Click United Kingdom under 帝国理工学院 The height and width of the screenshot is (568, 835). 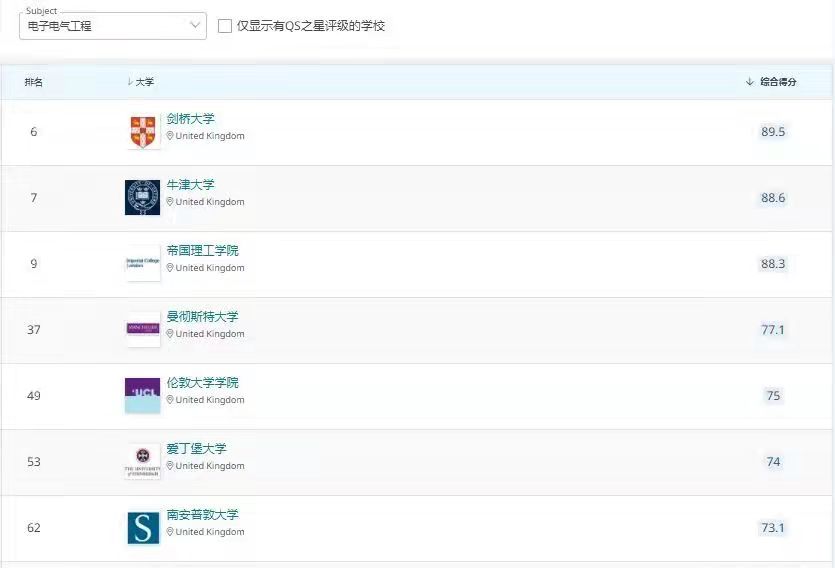pos(210,268)
